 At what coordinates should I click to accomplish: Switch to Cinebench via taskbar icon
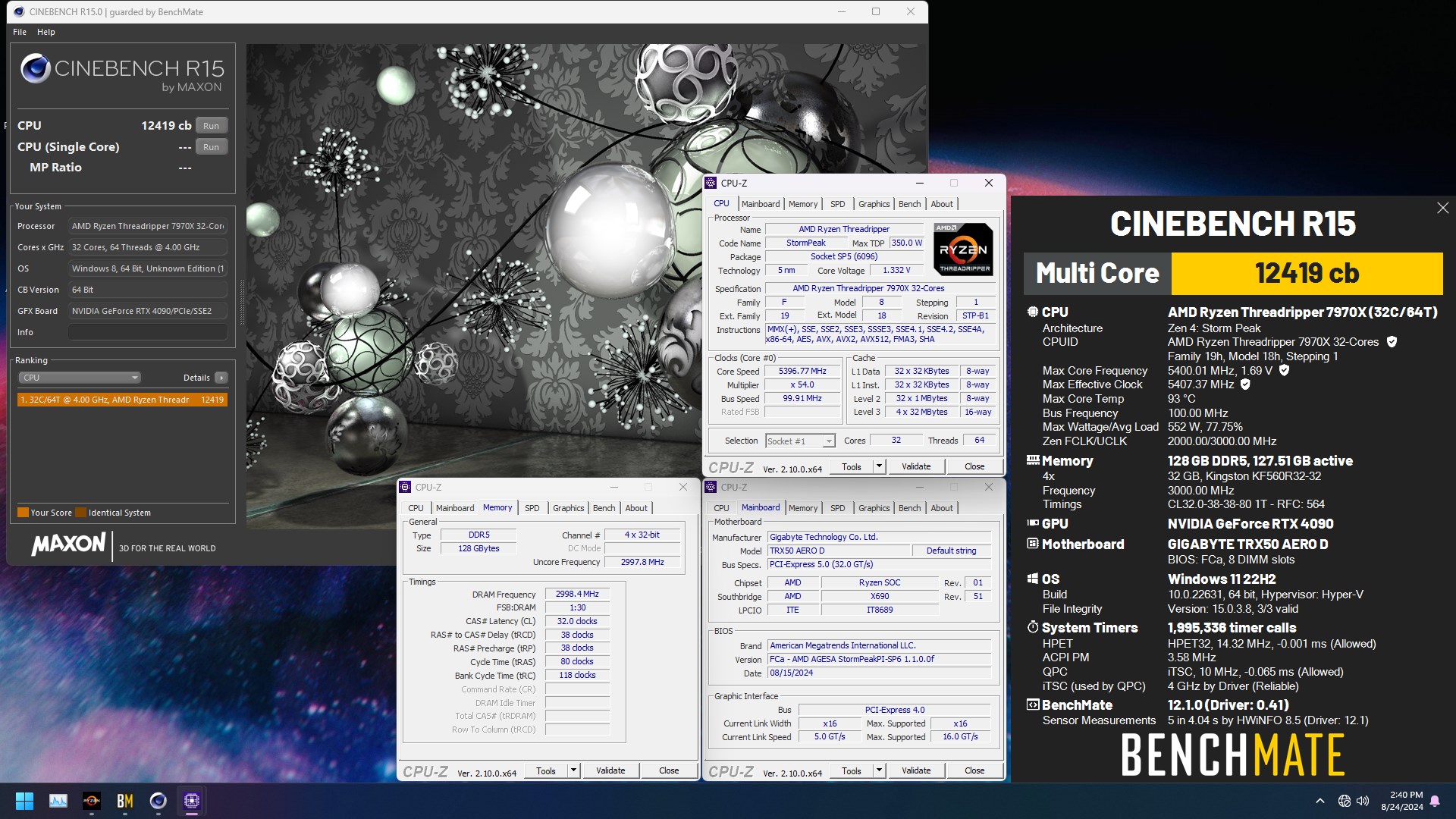pyautogui.click(x=158, y=801)
